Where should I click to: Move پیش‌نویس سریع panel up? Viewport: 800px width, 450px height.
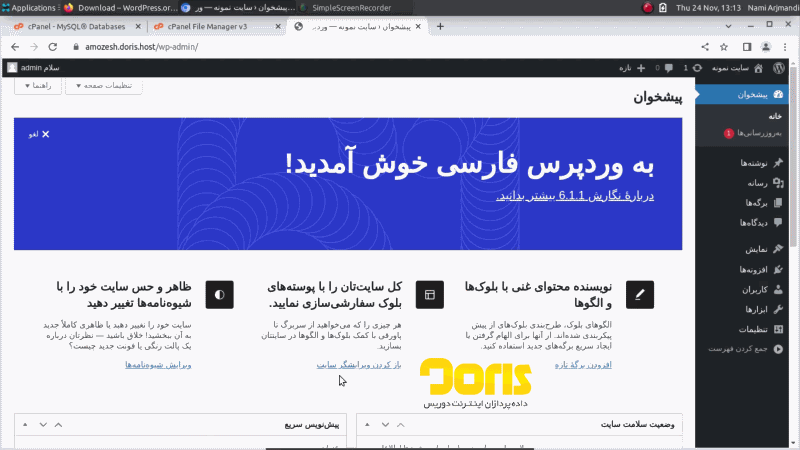pos(59,424)
